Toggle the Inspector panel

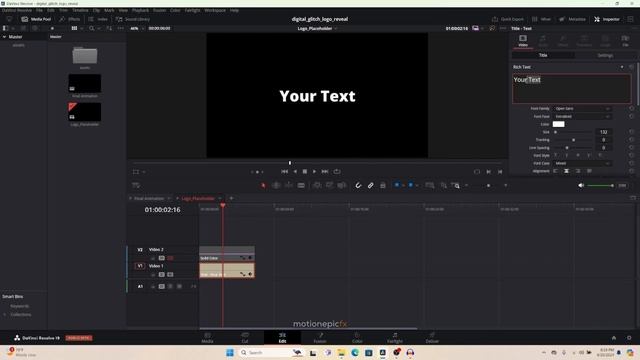(607, 19)
